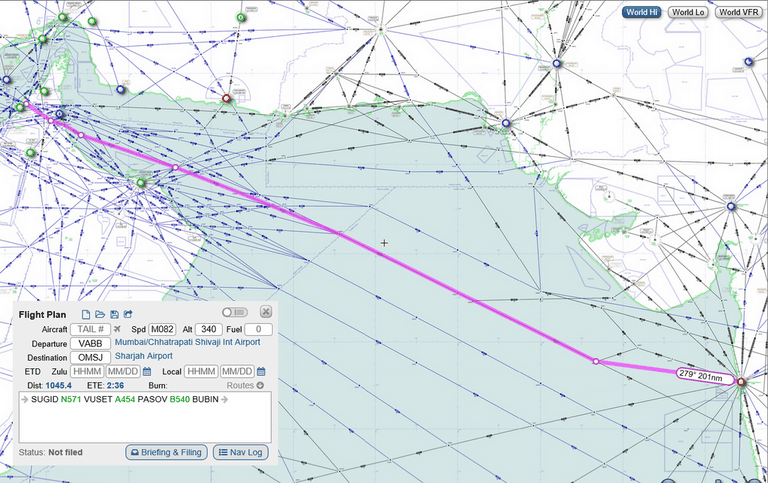Click the arrow after BUBIN in route box
Image resolution: width=768 pixels, height=483 pixels.
224,399
